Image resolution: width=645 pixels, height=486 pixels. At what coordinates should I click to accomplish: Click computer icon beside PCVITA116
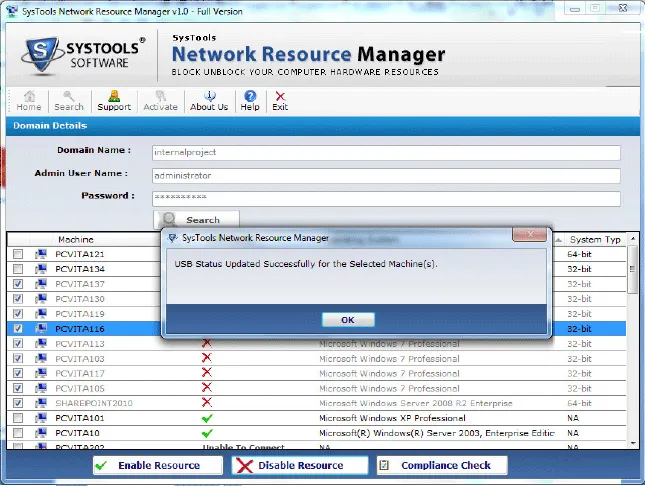point(41,328)
